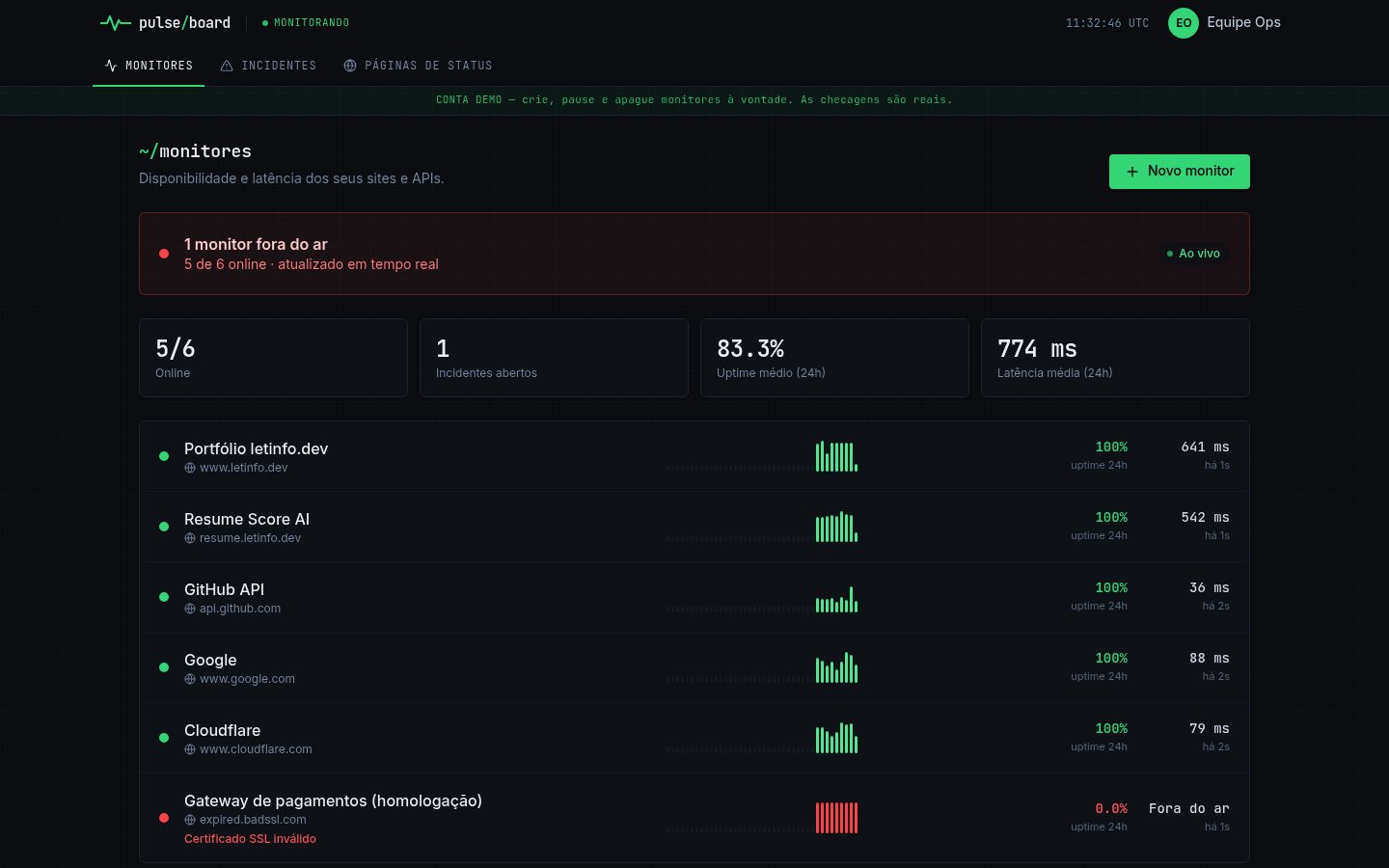Click the pulse/board brand name
The height and width of the screenshot is (868, 1389).
(x=184, y=22)
